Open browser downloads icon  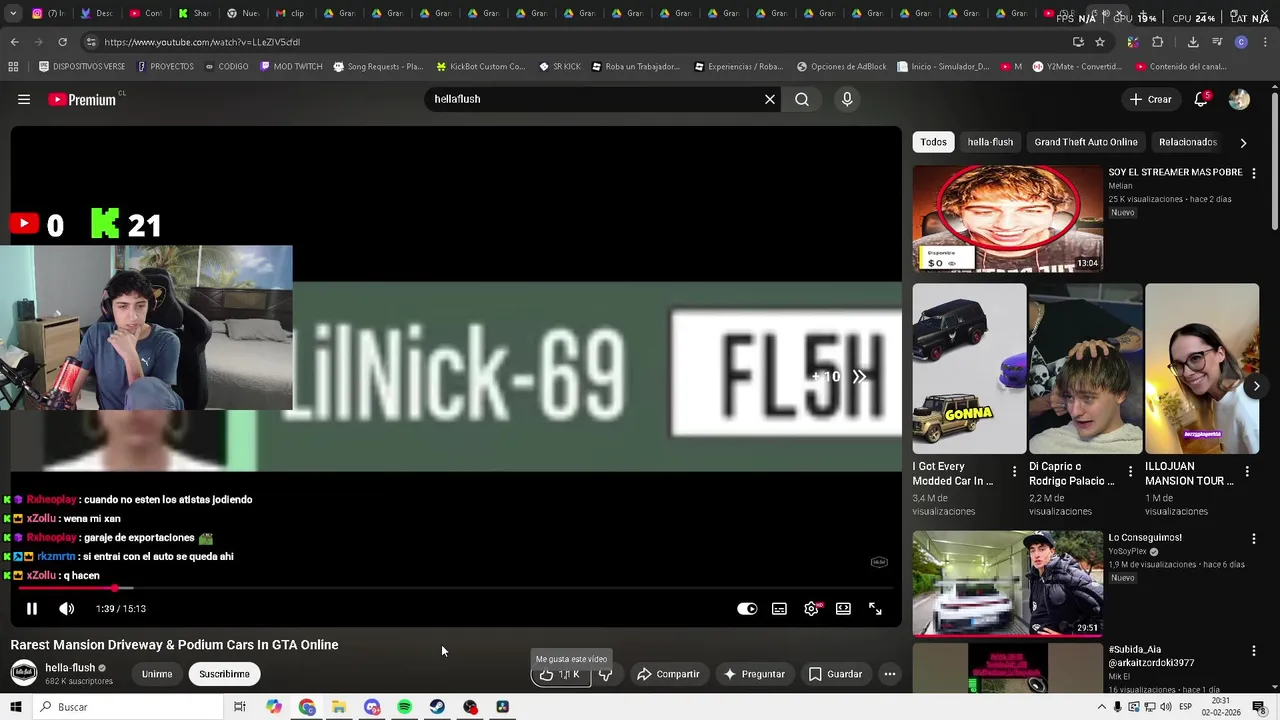[x=1193, y=42]
